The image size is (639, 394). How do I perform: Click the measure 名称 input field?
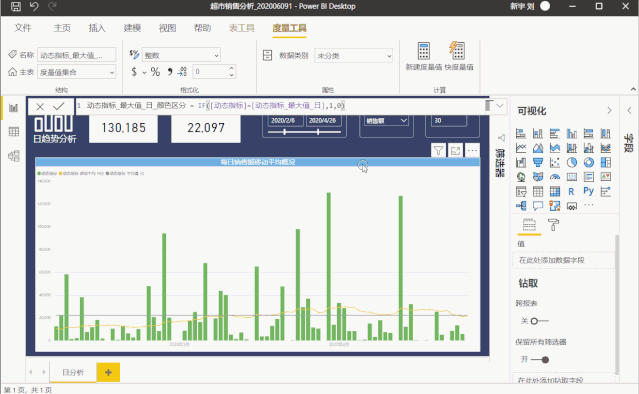tap(77, 55)
